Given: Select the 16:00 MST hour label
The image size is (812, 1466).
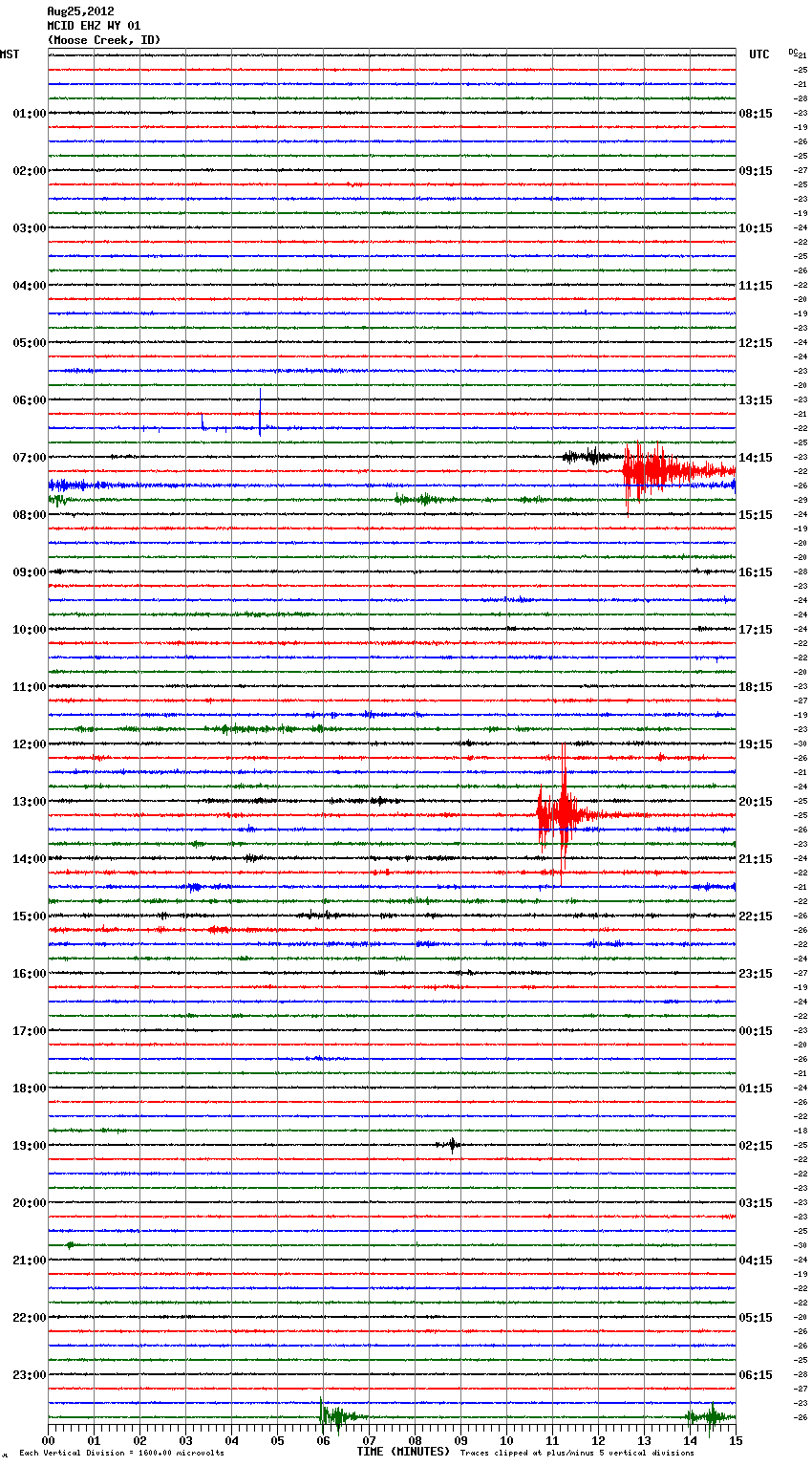Looking at the screenshot, I should pyautogui.click(x=30, y=974).
